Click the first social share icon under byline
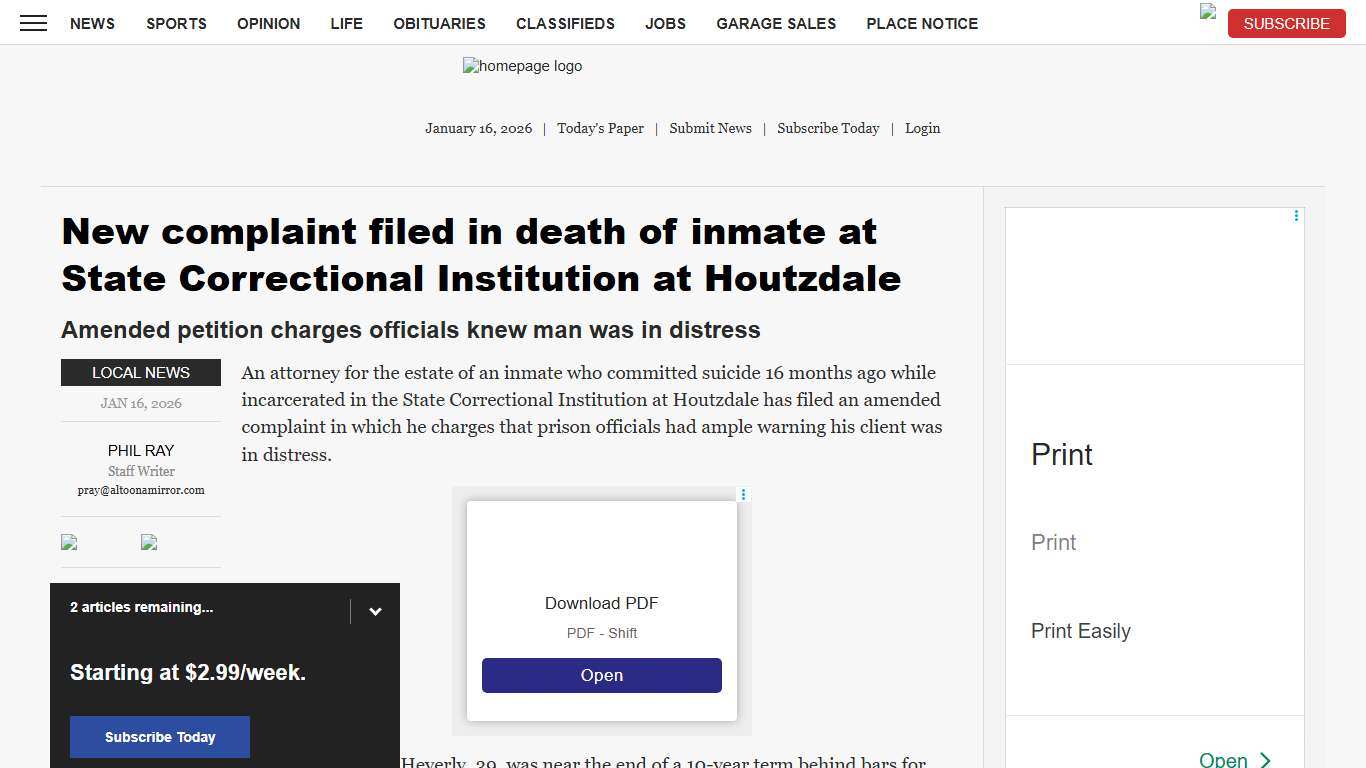The width and height of the screenshot is (1366, 768). [68, 542]
